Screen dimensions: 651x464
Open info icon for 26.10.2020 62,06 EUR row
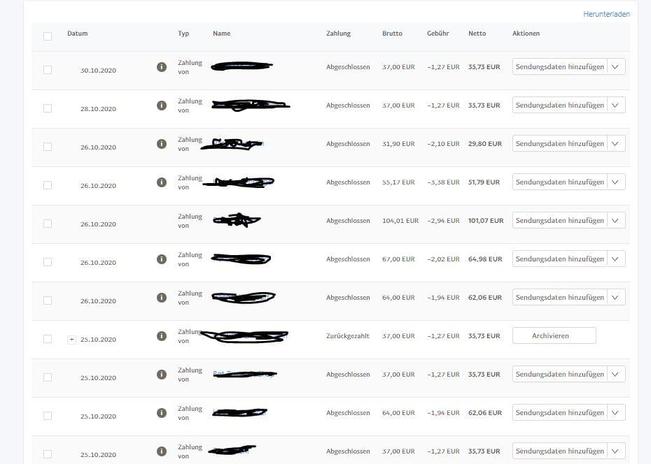tap(162, 298)
